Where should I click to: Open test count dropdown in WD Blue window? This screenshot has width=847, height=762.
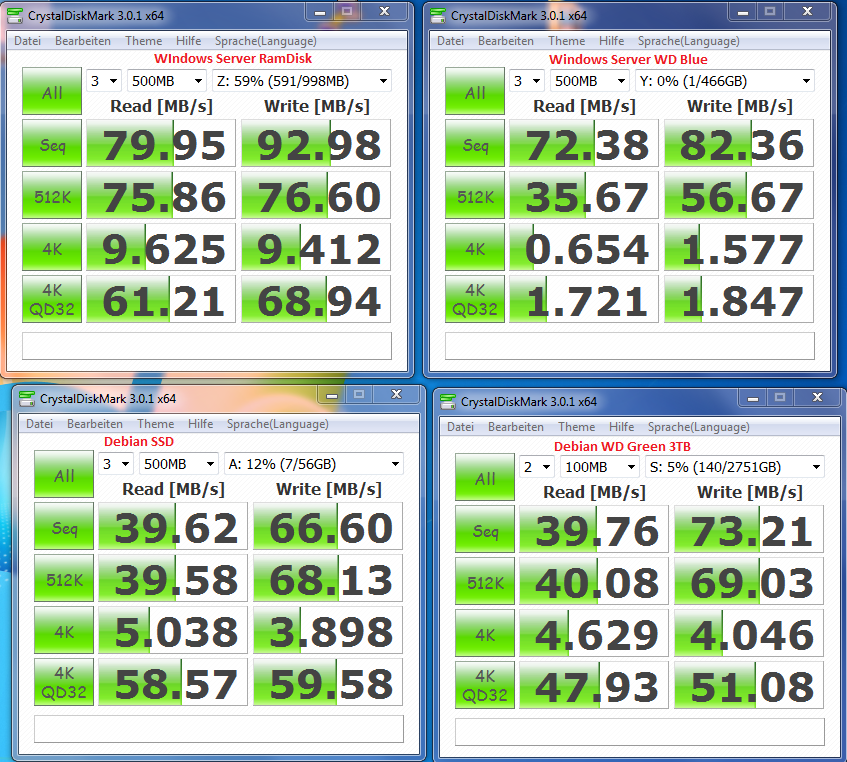(527, 81)
